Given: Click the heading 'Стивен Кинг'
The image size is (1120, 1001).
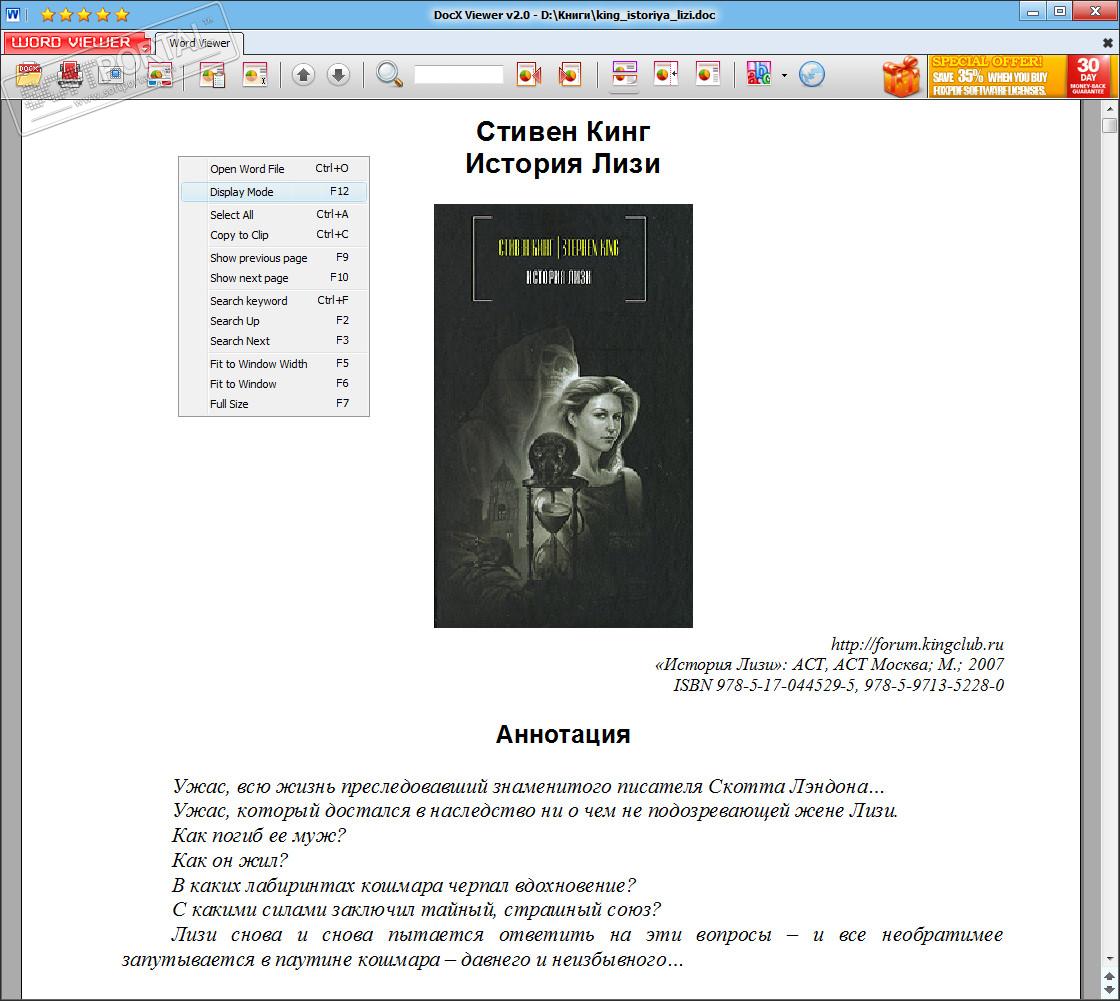Looking at the screenshot, I should click(x=563, y=131).
